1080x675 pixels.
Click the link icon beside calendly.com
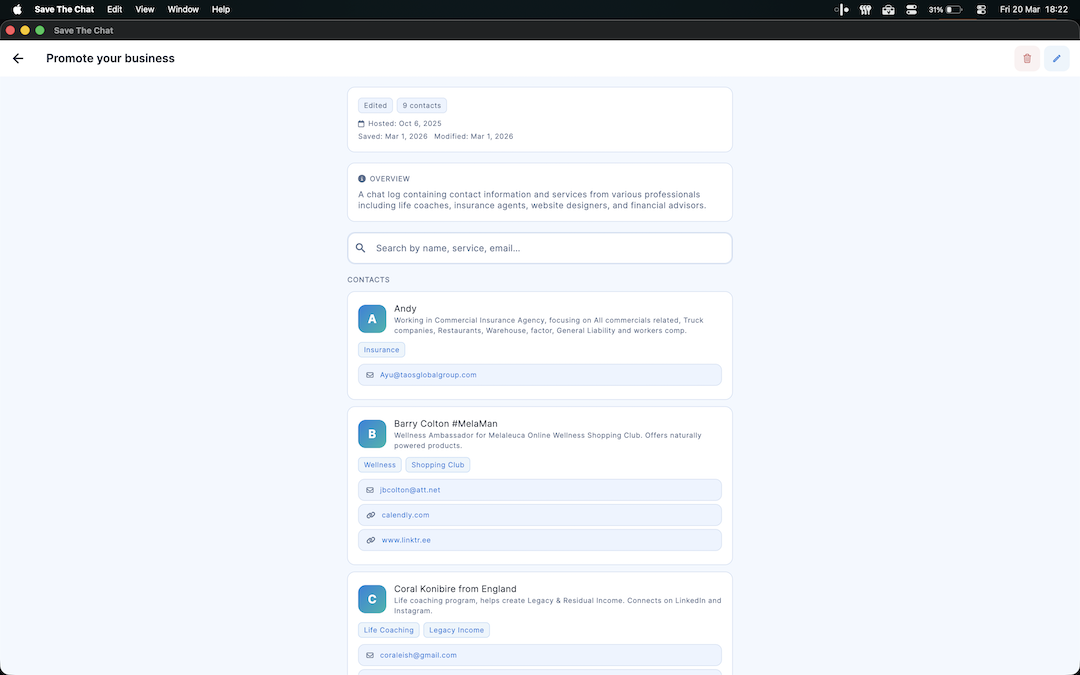369,514
